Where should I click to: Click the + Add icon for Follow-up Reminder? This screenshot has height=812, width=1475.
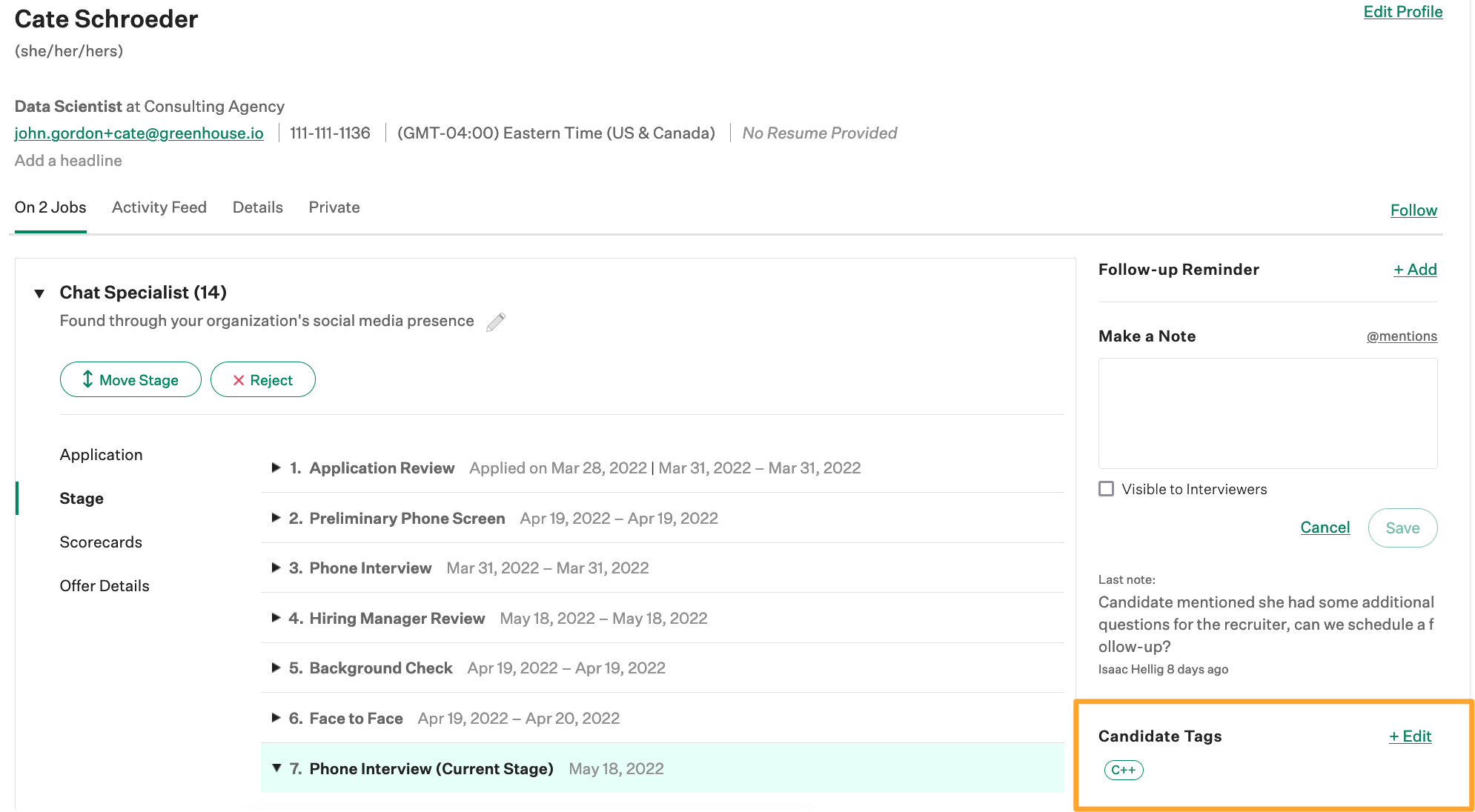coord(1415,268)
